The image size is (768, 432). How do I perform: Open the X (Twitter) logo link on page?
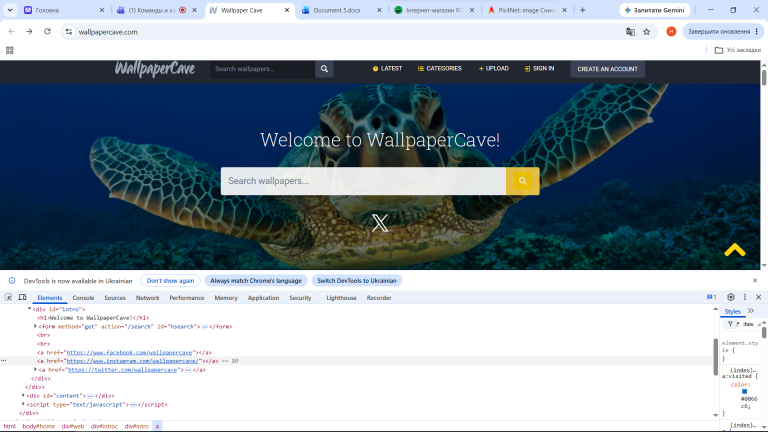tap(380, 223)
